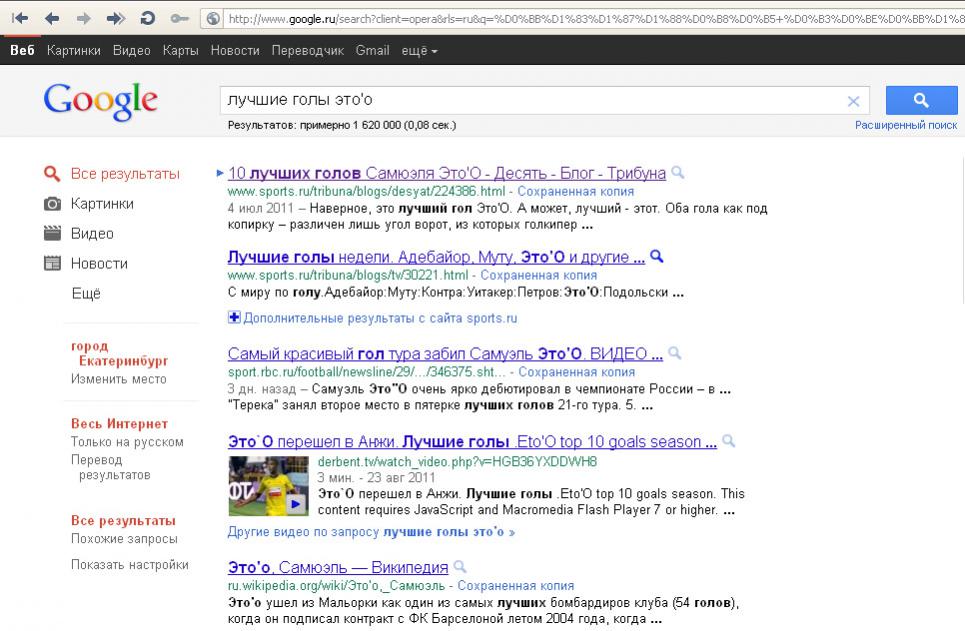965x631 pixels.
Task: Open cached copy of blogs/tv/30221 result
Action: tap(539, 275)
